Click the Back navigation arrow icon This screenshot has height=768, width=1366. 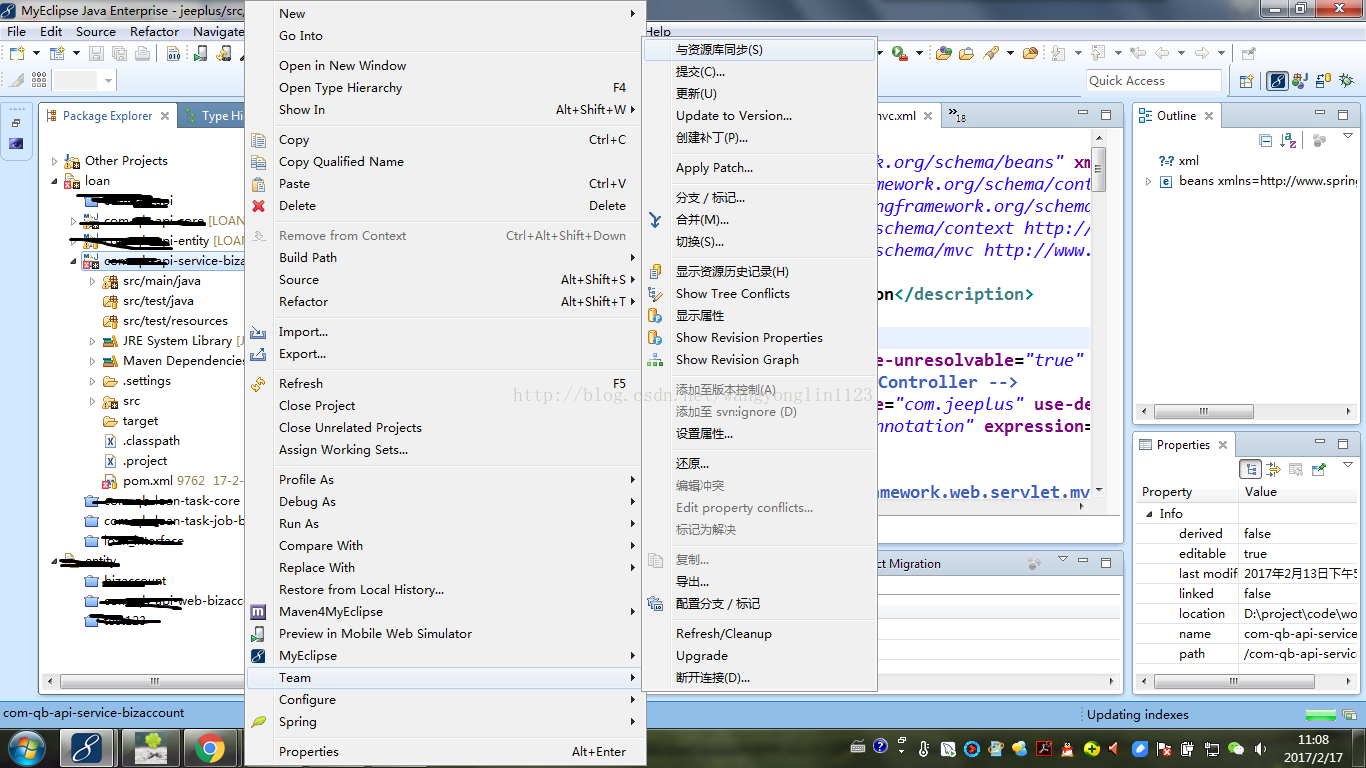[1162, 53]
